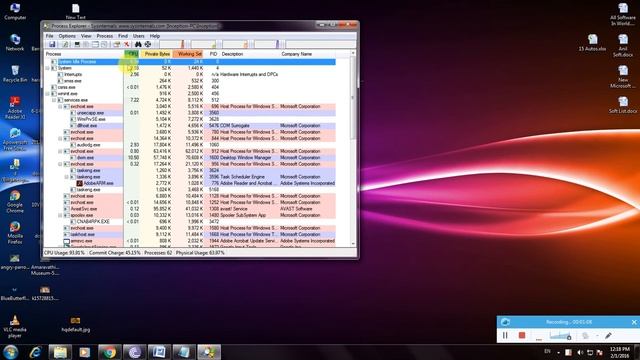The height and width of the screenshot is (360, 640).
Task: Open the 13 Autos.xlsx desktop file
Action: point(592,42)
